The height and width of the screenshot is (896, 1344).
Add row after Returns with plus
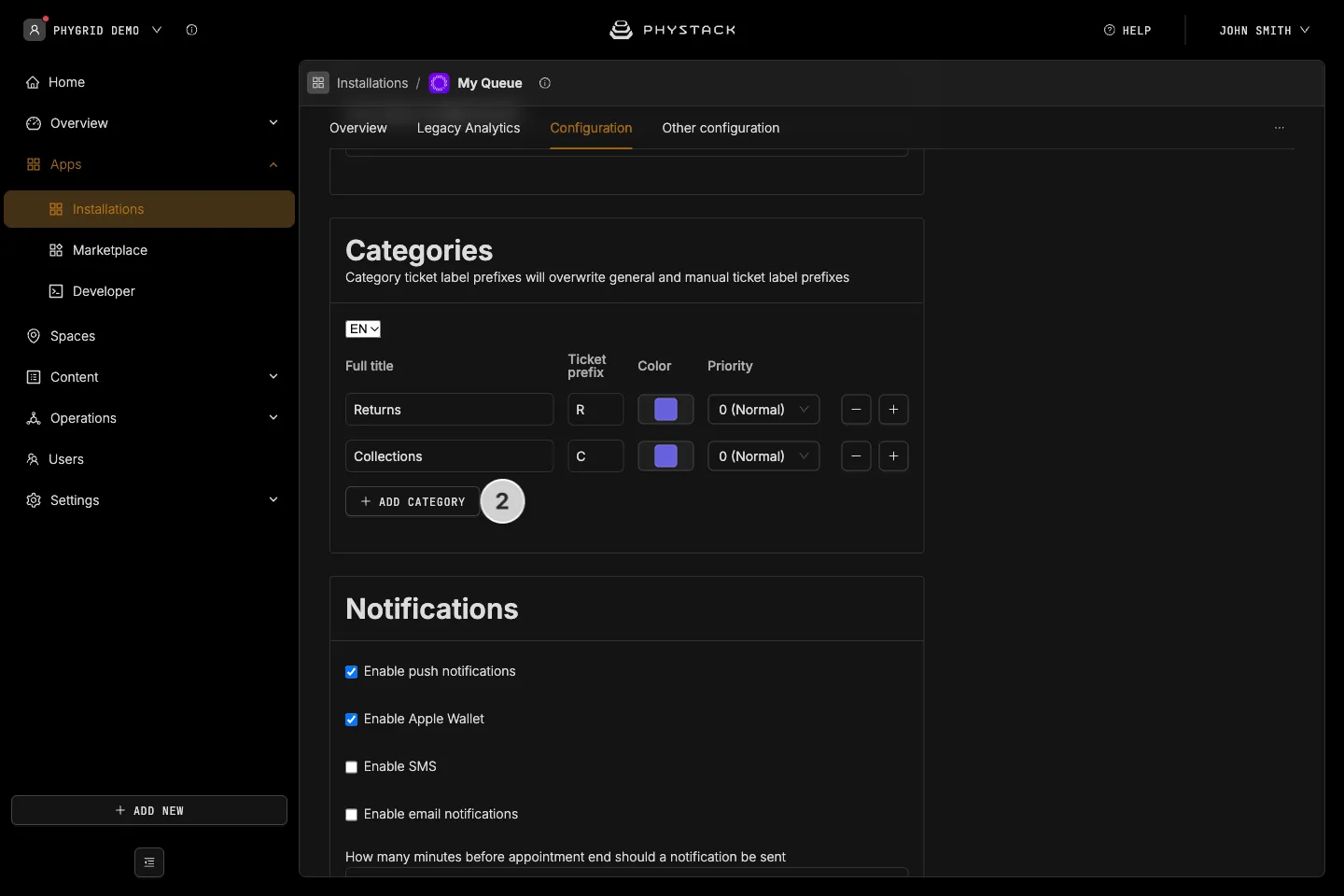pos(893,410)
